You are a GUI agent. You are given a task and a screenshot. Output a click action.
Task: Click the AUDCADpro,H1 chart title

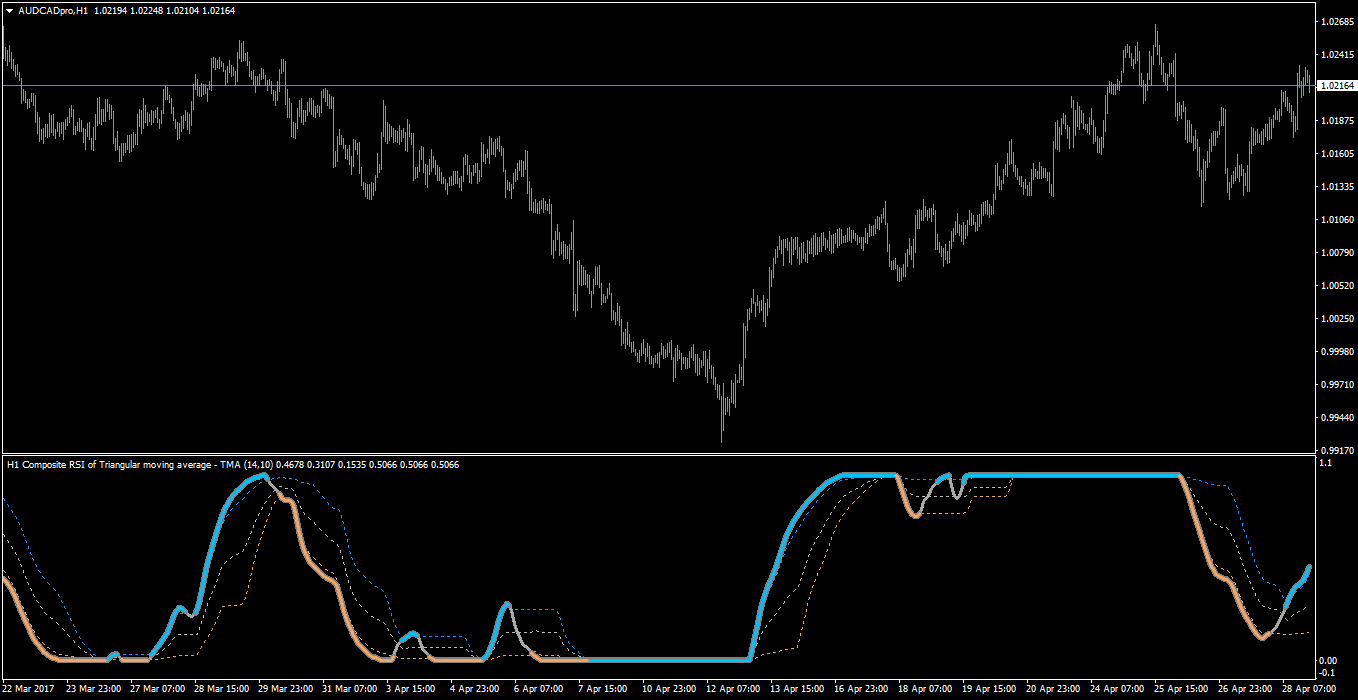(52, 10)
